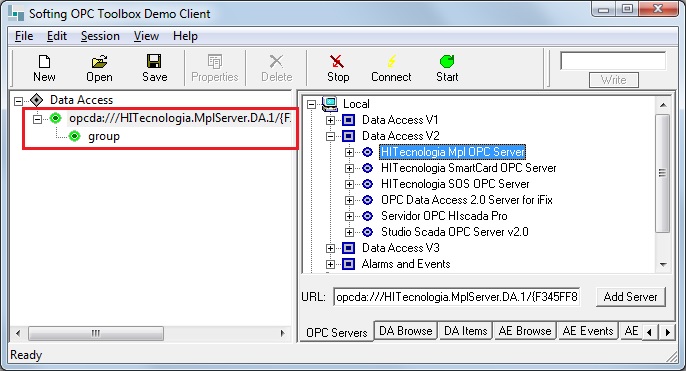Open a session file via Open icon
This screenshot has height=371, width=686.
click(x=99, y=62)
